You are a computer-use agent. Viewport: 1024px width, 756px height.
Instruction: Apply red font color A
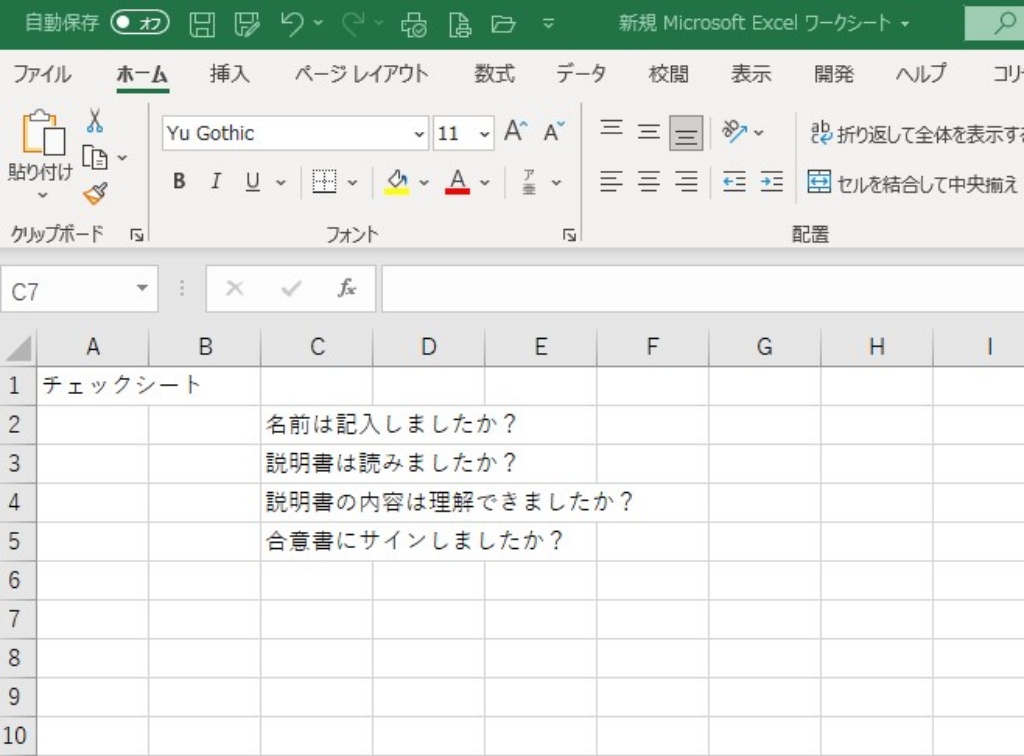pos(458,182)
